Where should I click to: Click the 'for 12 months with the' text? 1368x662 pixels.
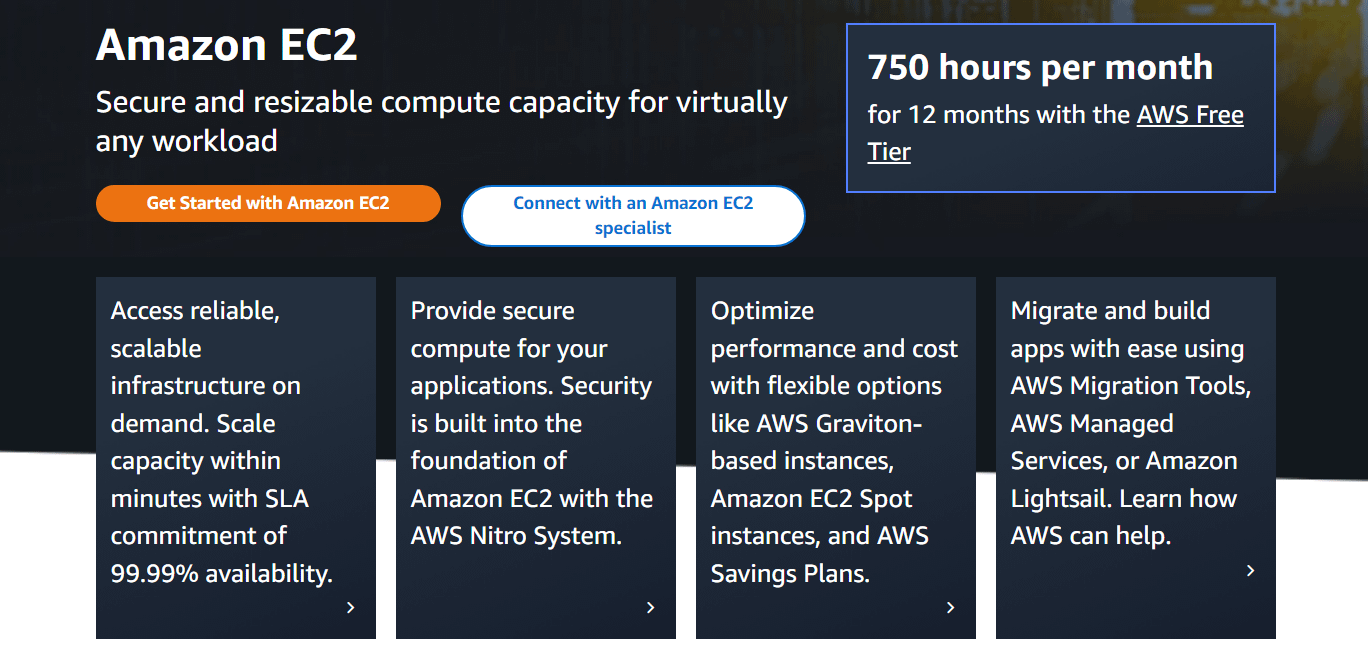pos(999,115)
